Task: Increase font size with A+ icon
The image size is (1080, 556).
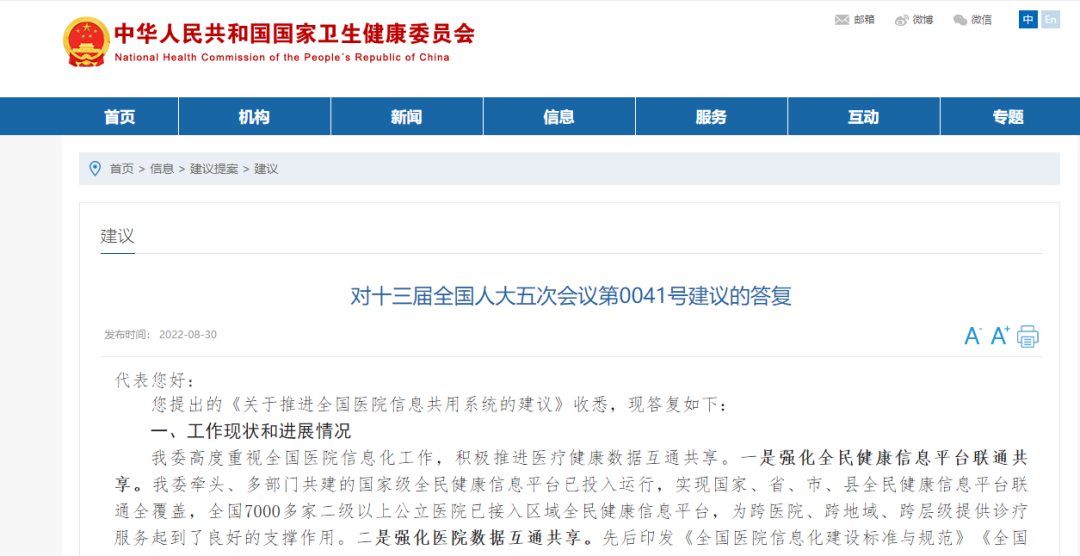Action: click(x=1000, y=336)
